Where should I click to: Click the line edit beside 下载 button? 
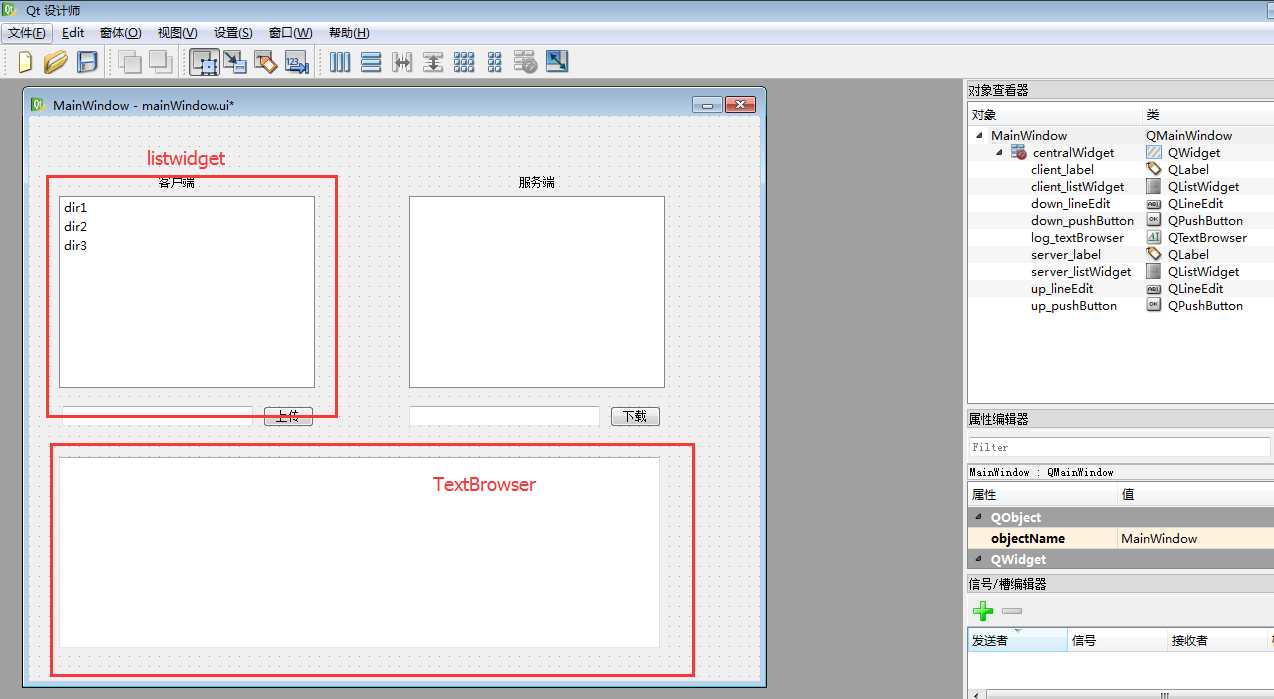(x=504, y=416)
